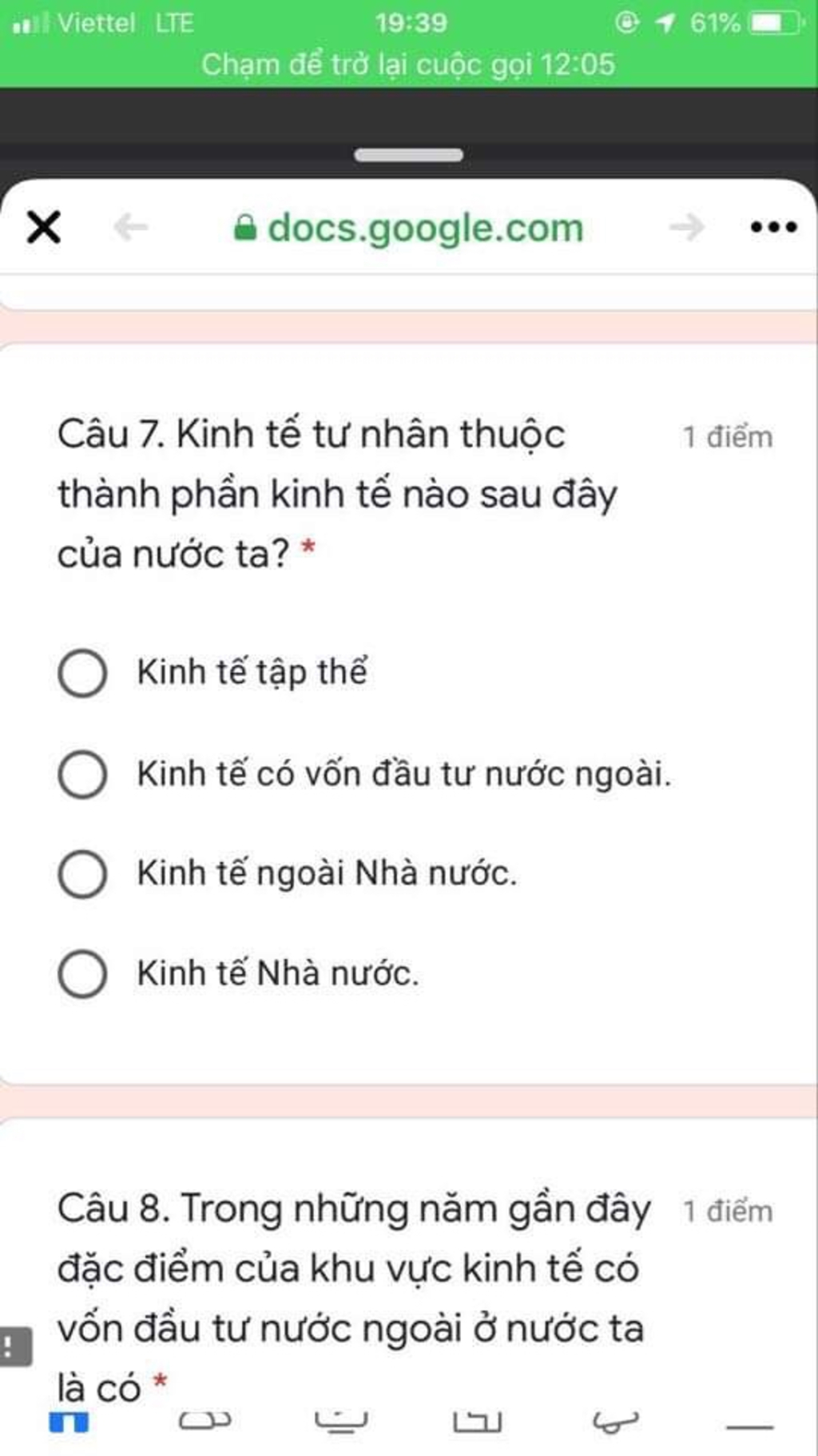Tap the blue highlighted bottom bar icon

coord(69,1422)
